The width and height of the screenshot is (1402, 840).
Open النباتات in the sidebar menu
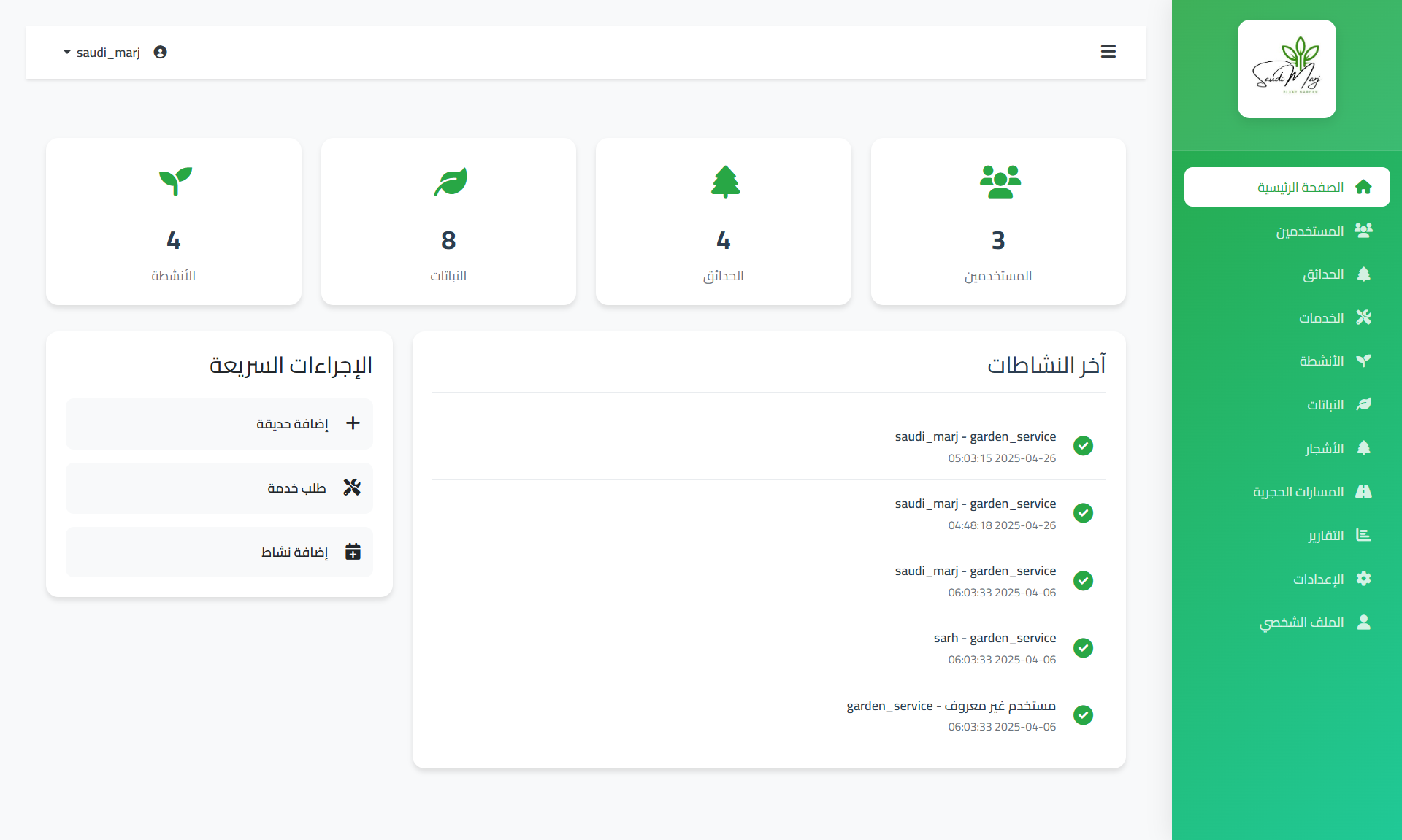1287,404
